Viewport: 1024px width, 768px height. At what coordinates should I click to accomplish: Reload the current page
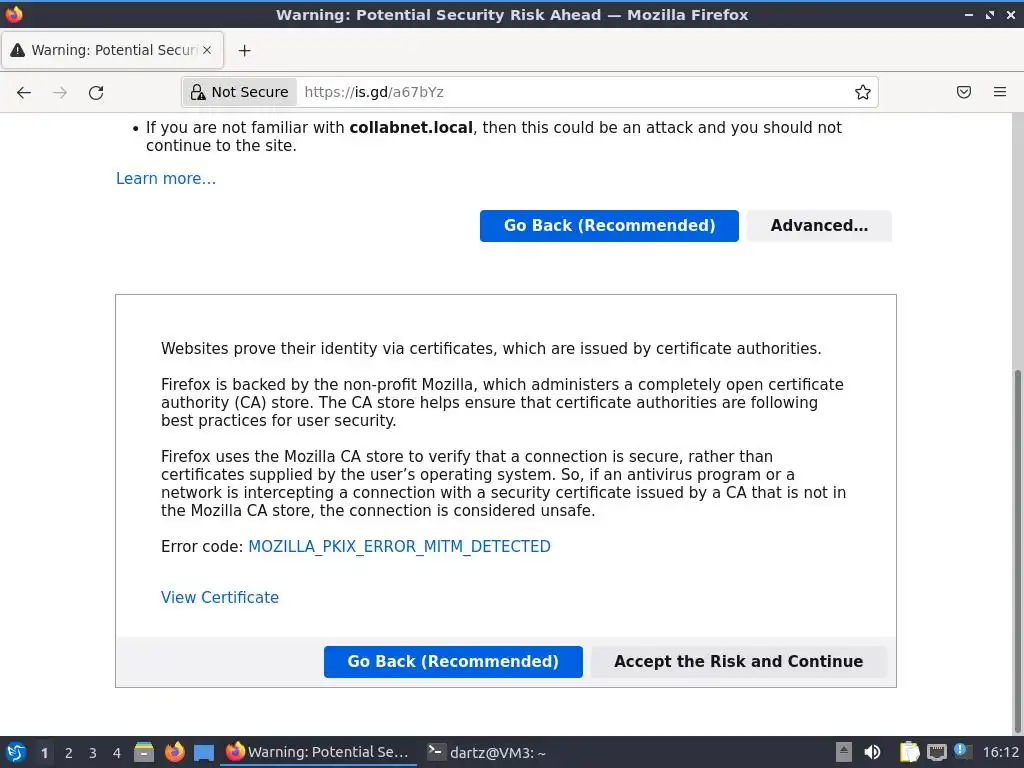[x=96, y=93]
